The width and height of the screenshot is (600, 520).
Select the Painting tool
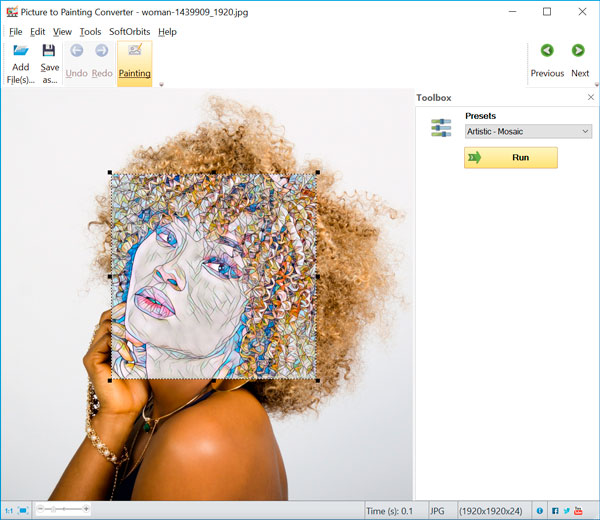pos(135,64)
